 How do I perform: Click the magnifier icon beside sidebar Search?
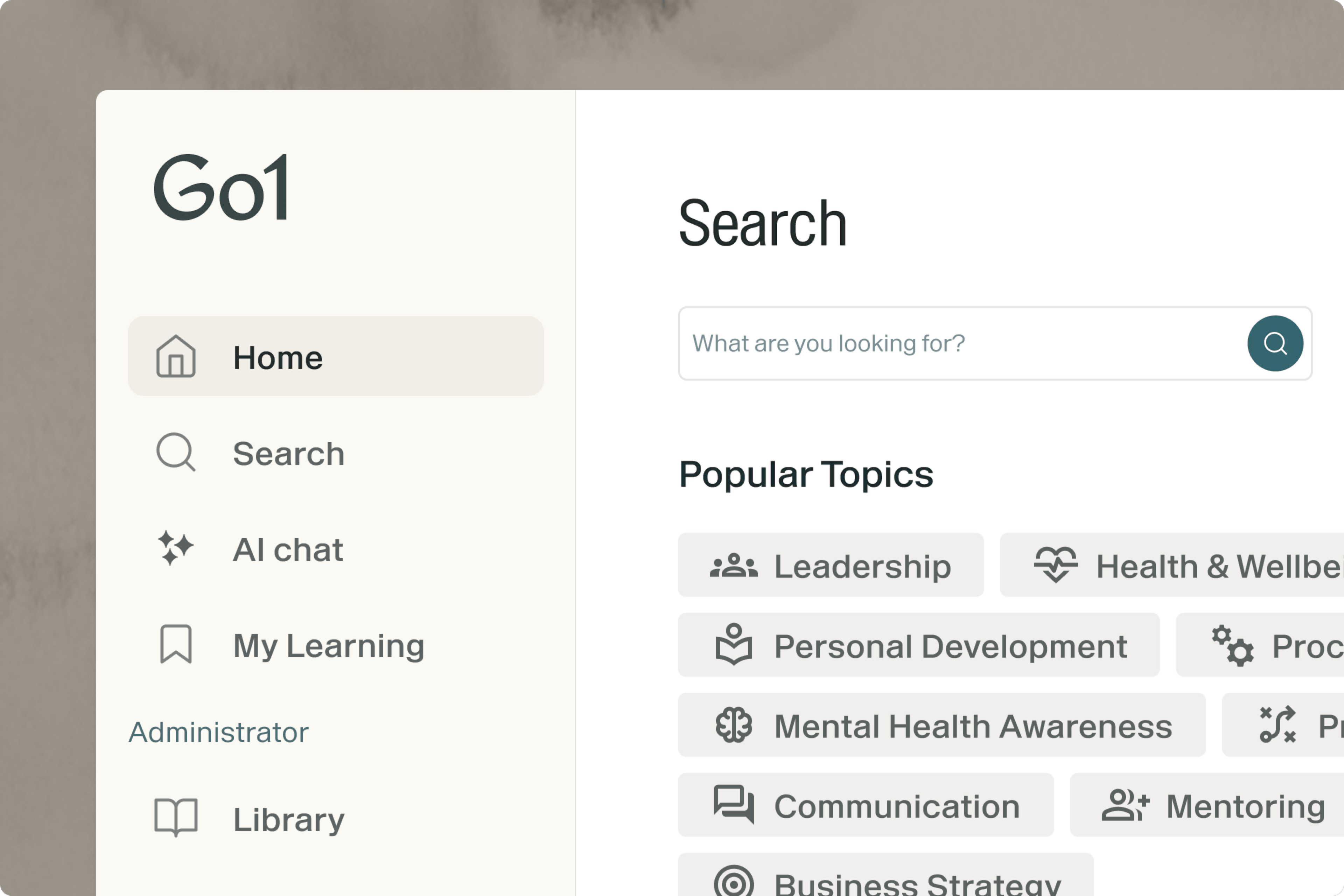[x=176, y=453]
